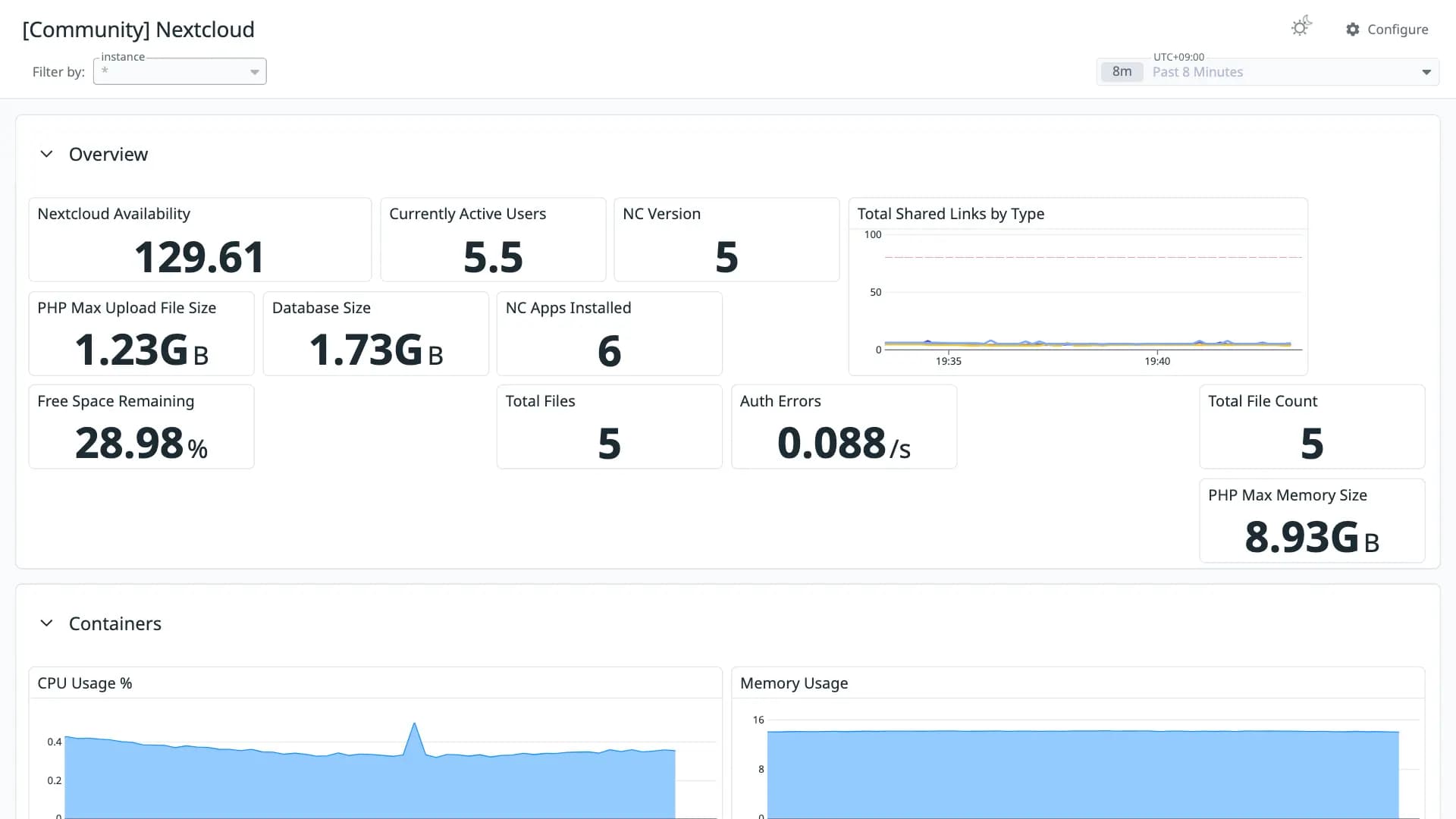
Task: Click the 19:40 tick on shared links chart
Action: 1156,361
